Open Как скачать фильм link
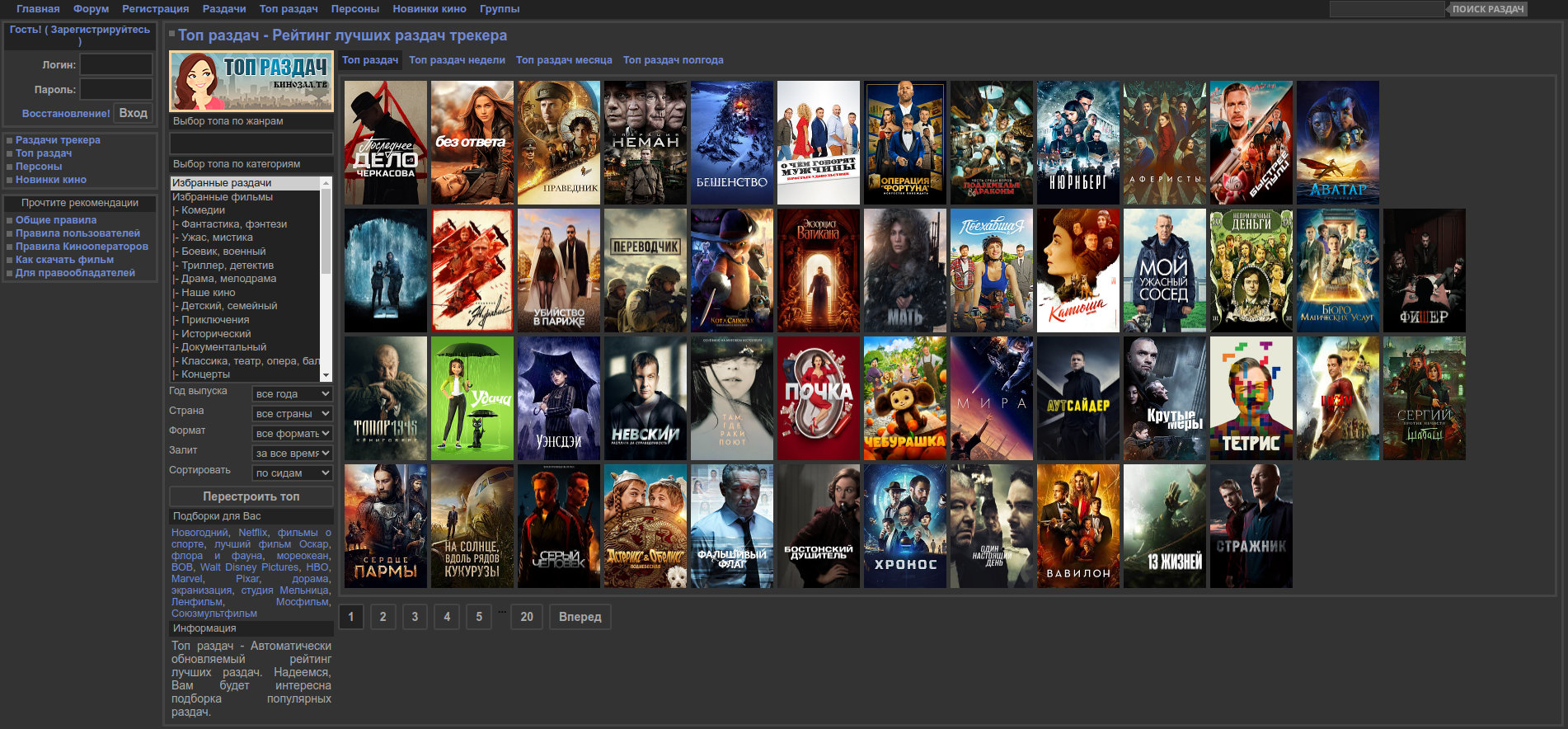Image resolution: width=1568 pixels, height=729 pixels. [x=64, y=260]
